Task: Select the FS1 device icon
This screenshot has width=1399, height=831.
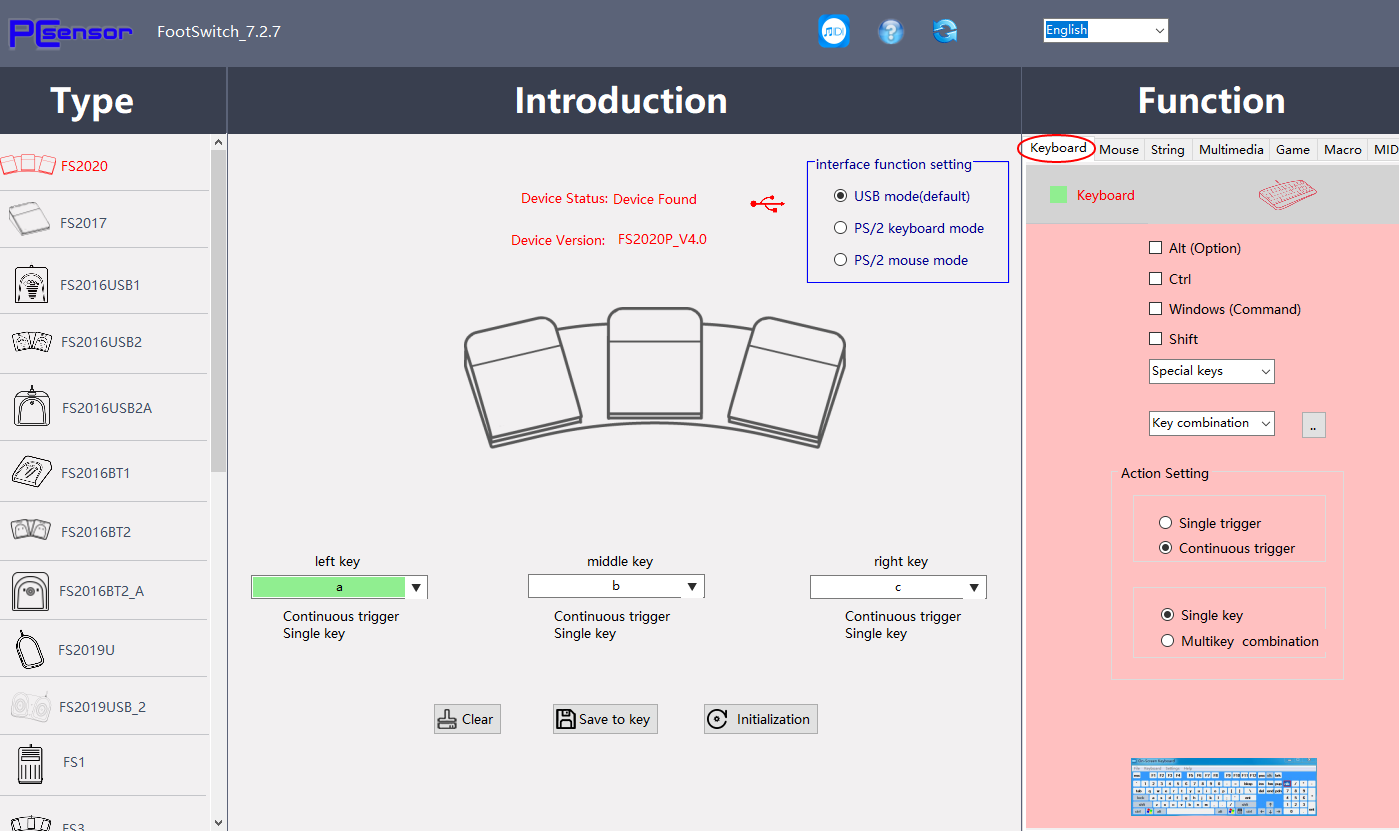Action: click(x=30, y=764)
